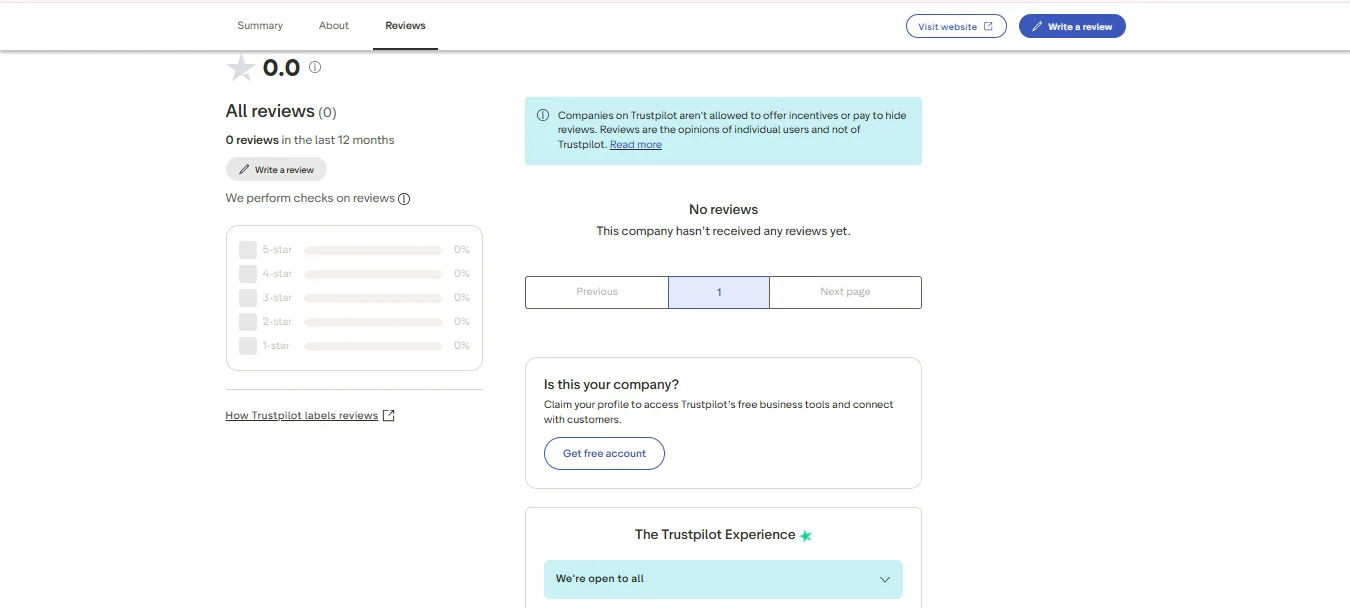Click the grey star rating icon

coord(241,68)
